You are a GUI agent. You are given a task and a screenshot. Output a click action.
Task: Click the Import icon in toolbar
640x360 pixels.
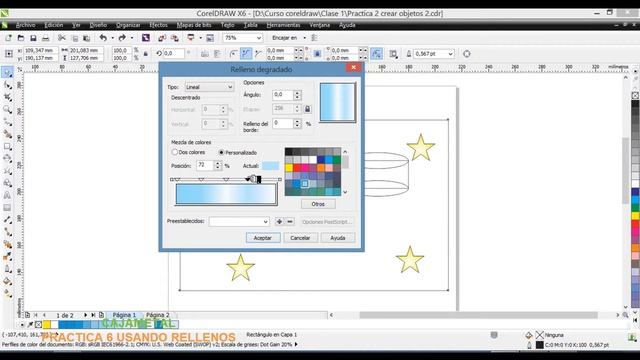click(x=162, y=38)
